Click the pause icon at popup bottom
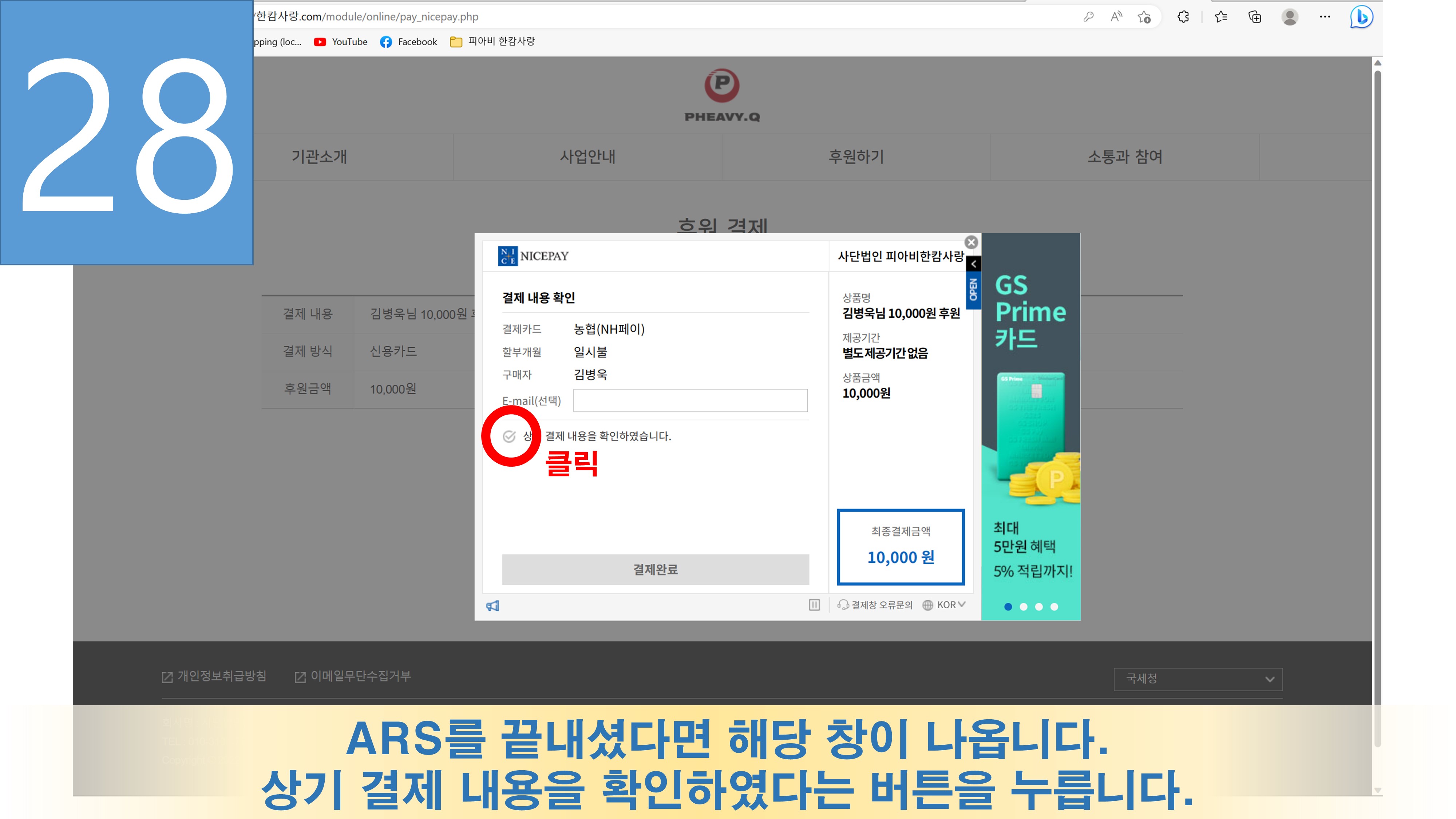 tap(814, 605)
